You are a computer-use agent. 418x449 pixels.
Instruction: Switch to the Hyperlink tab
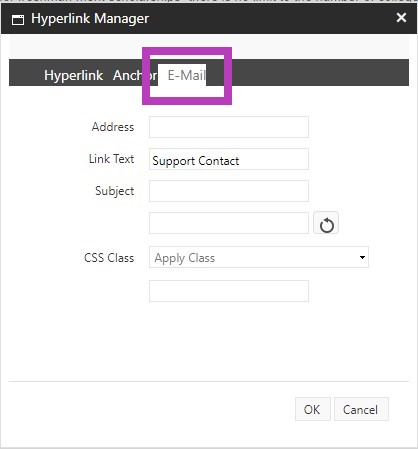point(73,75)
